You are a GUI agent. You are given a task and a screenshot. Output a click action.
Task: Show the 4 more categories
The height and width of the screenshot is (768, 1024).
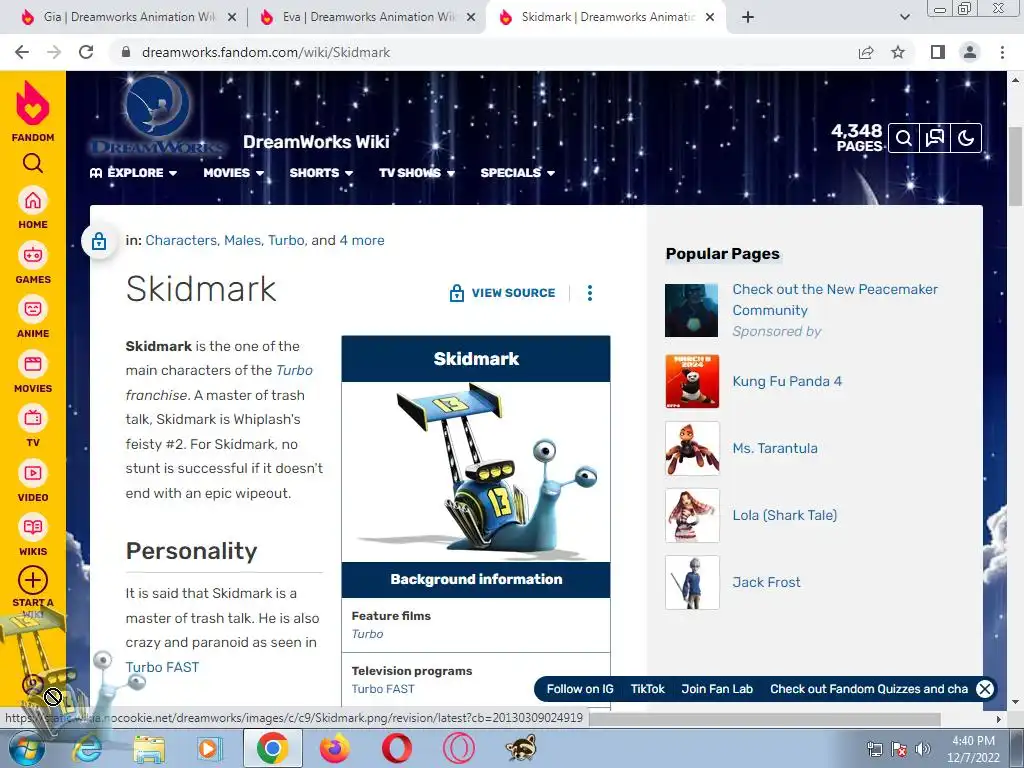[x=362, y=240]
